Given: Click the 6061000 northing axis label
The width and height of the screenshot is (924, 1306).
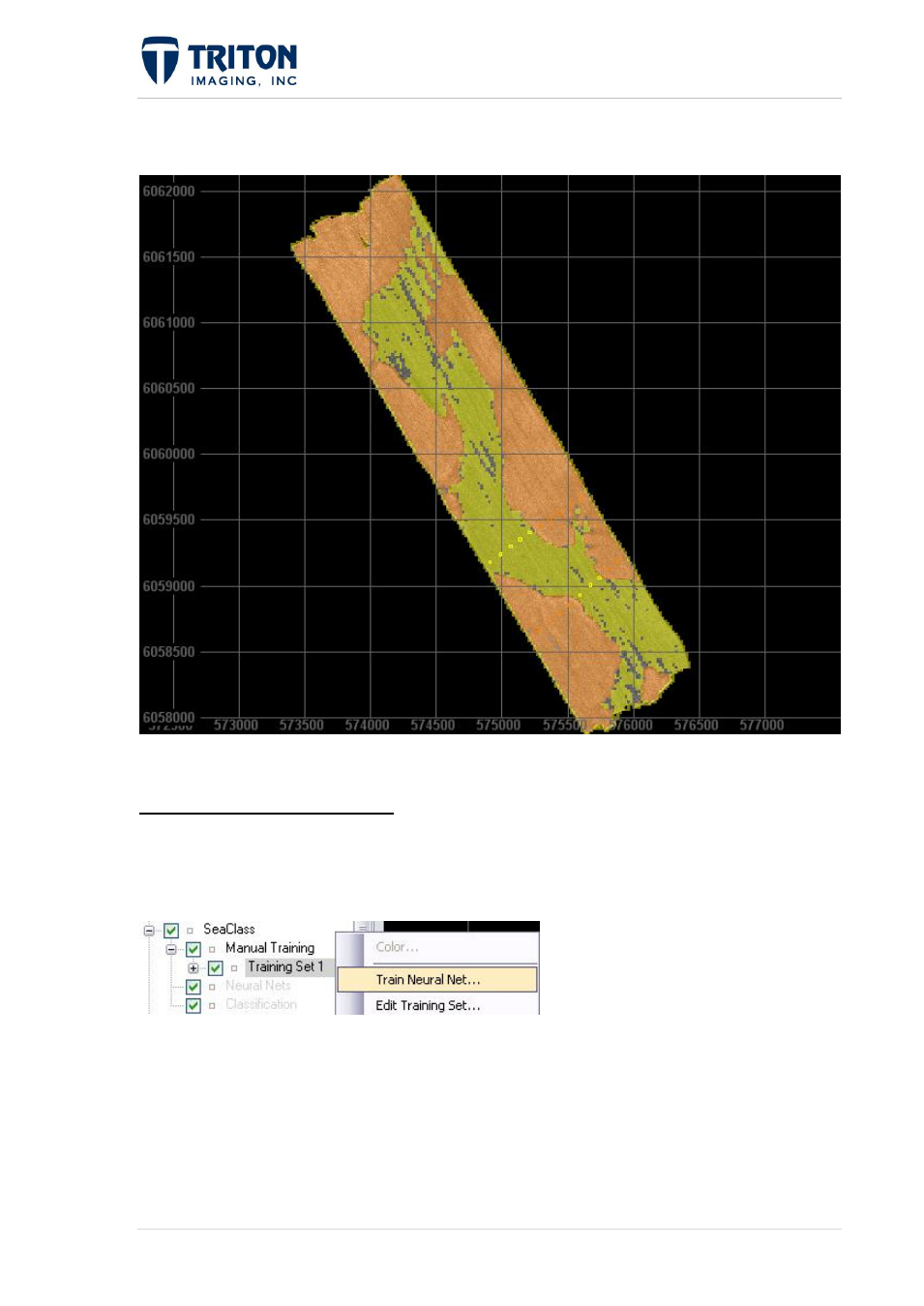Looking at the screenshot, I should [x=168, y=323].
